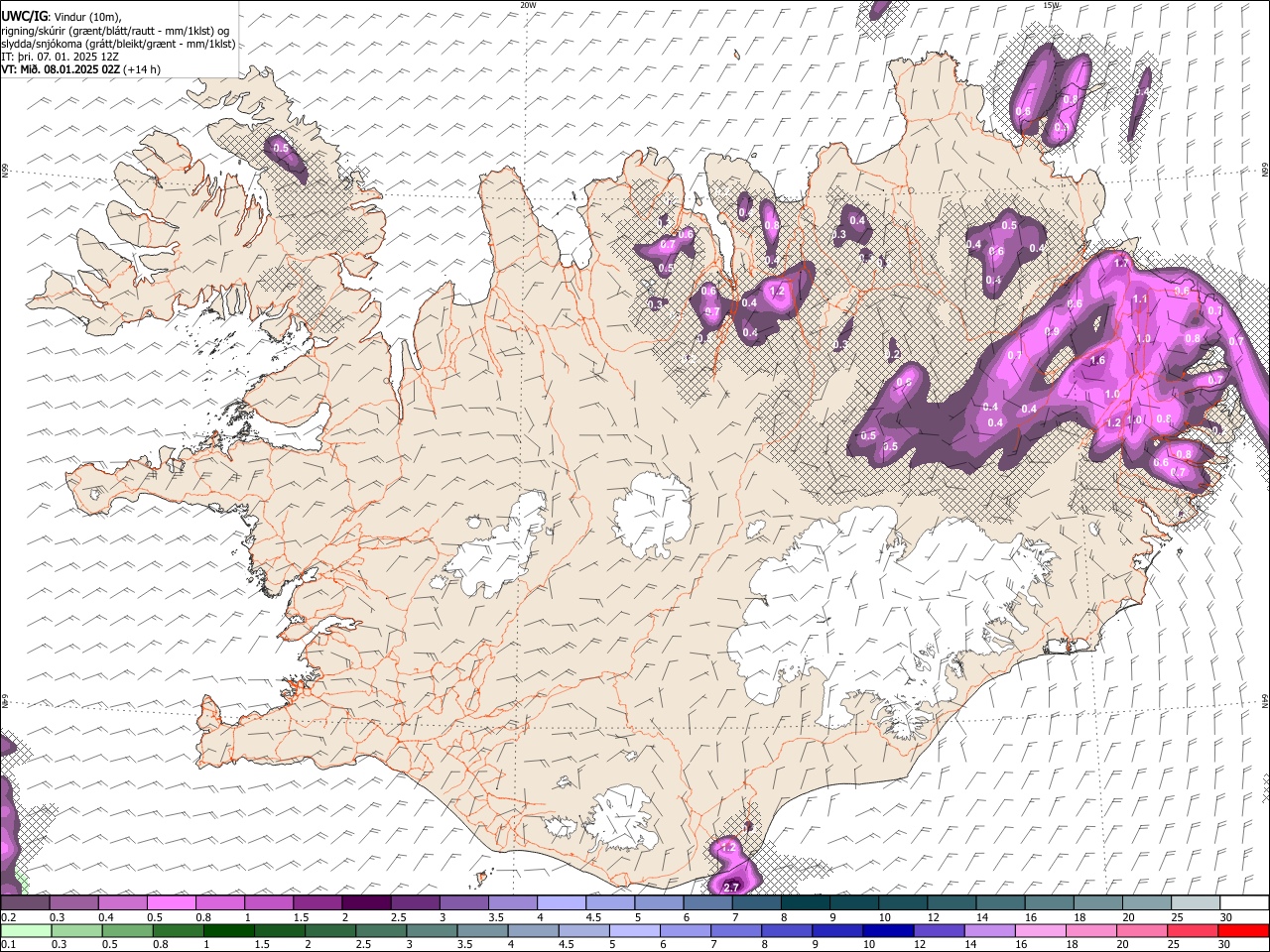Click the '4.5' label in the snow legend row
The image size is (1270, 952).
tap(592, 917)
